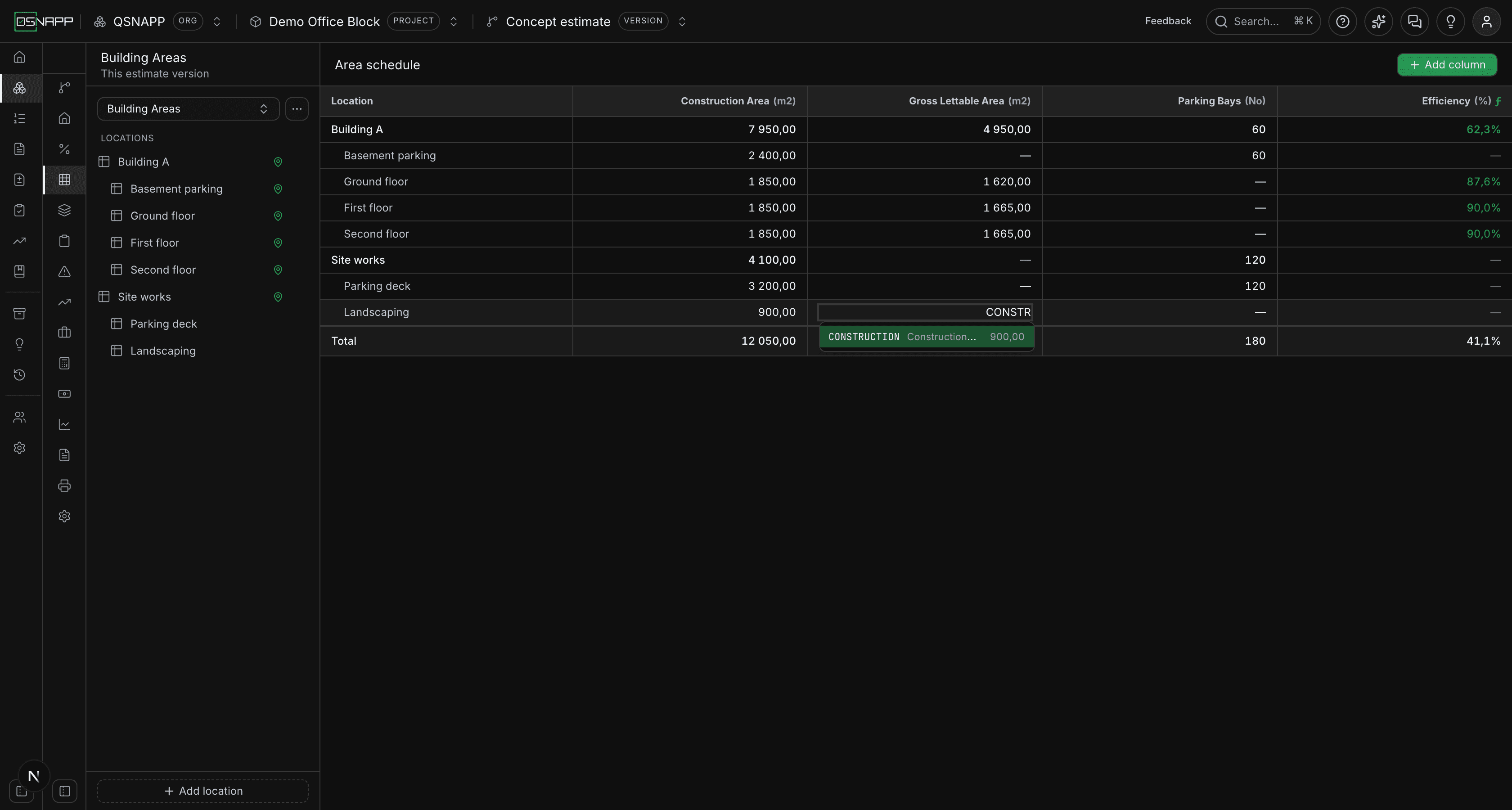This screenshot has height=810, width=1512.
Task: Toggle the location pin for Ground floor
Action: (x=278, y=216)
